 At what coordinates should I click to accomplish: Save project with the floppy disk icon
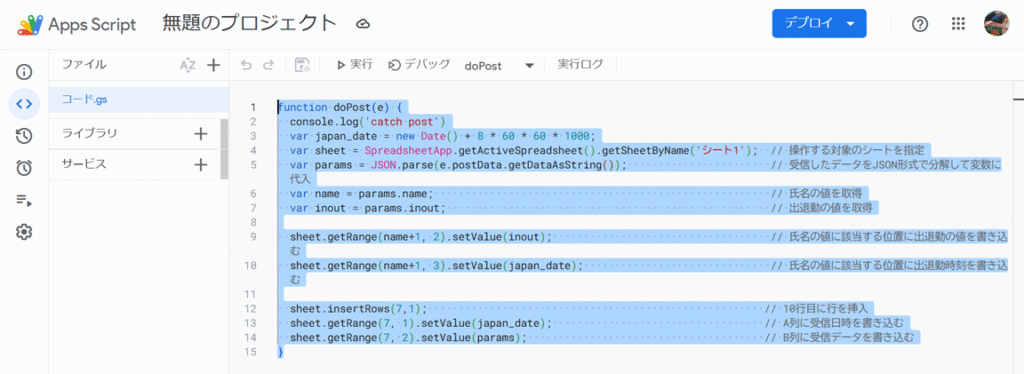[302, 65]
